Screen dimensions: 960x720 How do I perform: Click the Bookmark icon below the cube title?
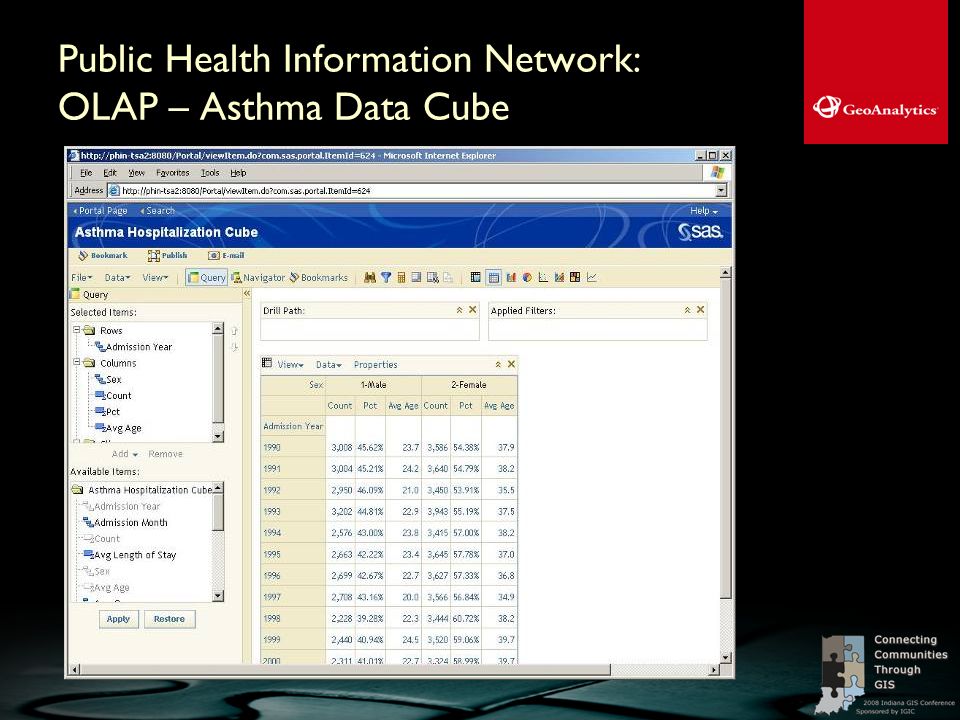[102, 255]
